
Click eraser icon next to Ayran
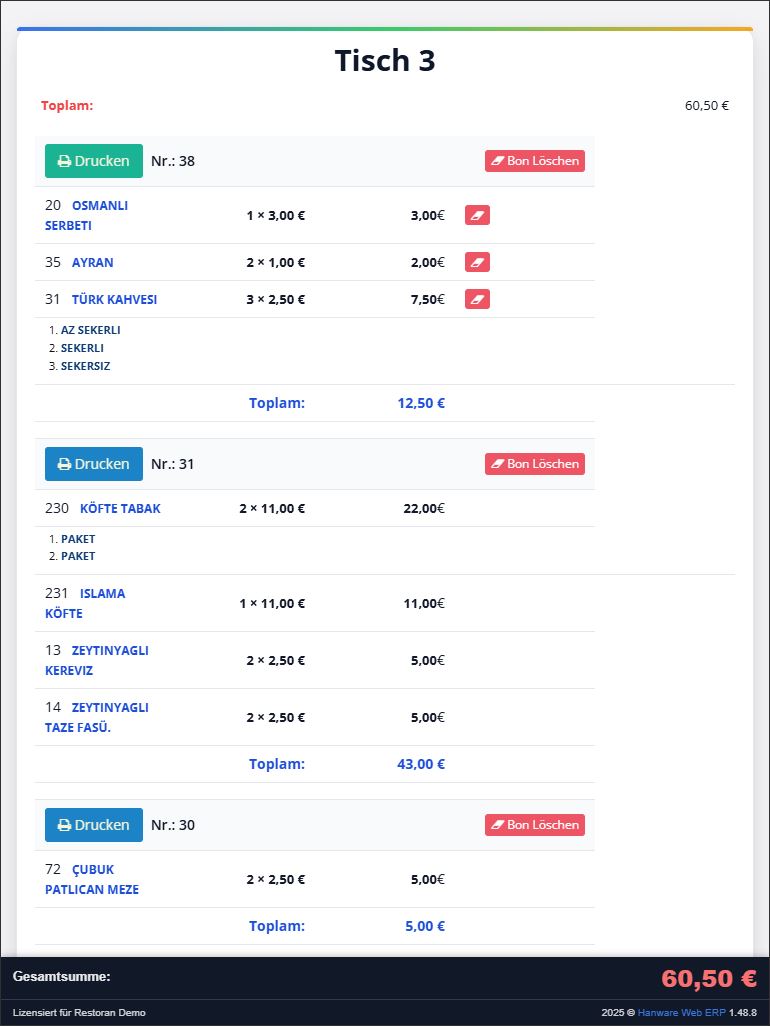click(x=477, y=262)
